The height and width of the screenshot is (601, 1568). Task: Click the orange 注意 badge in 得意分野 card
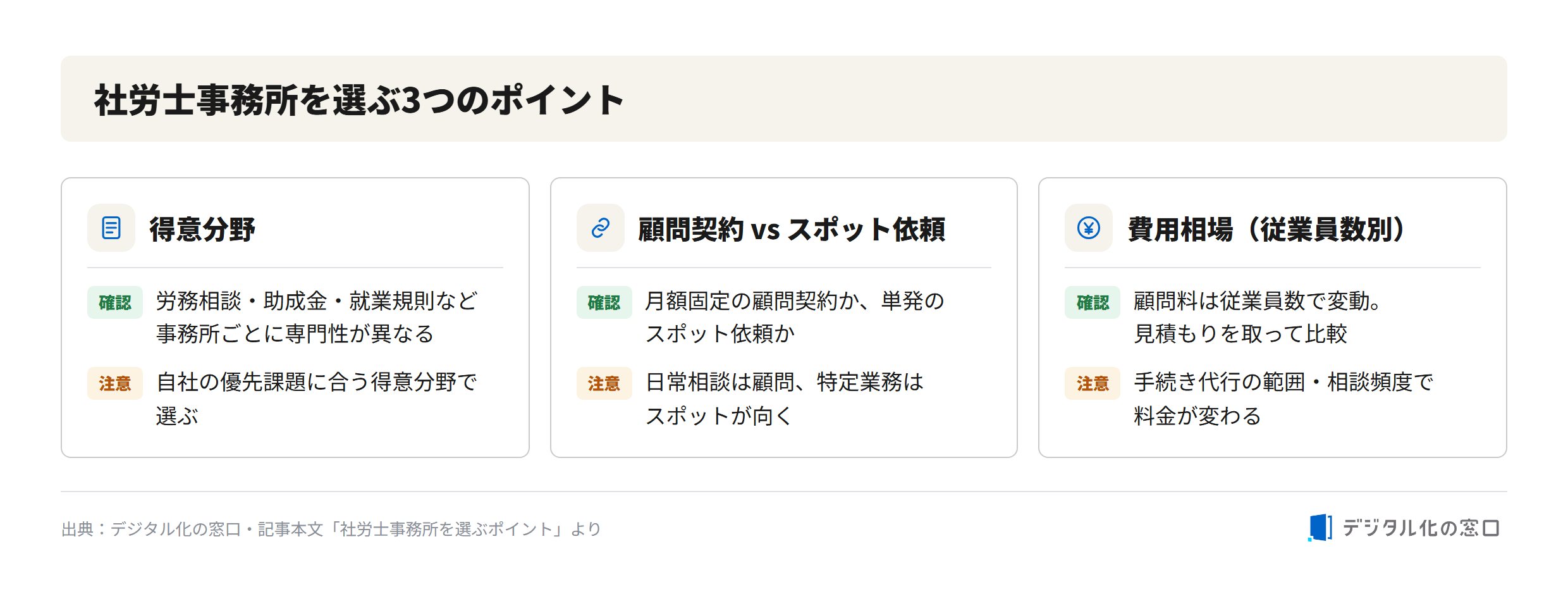coord(115,383)
